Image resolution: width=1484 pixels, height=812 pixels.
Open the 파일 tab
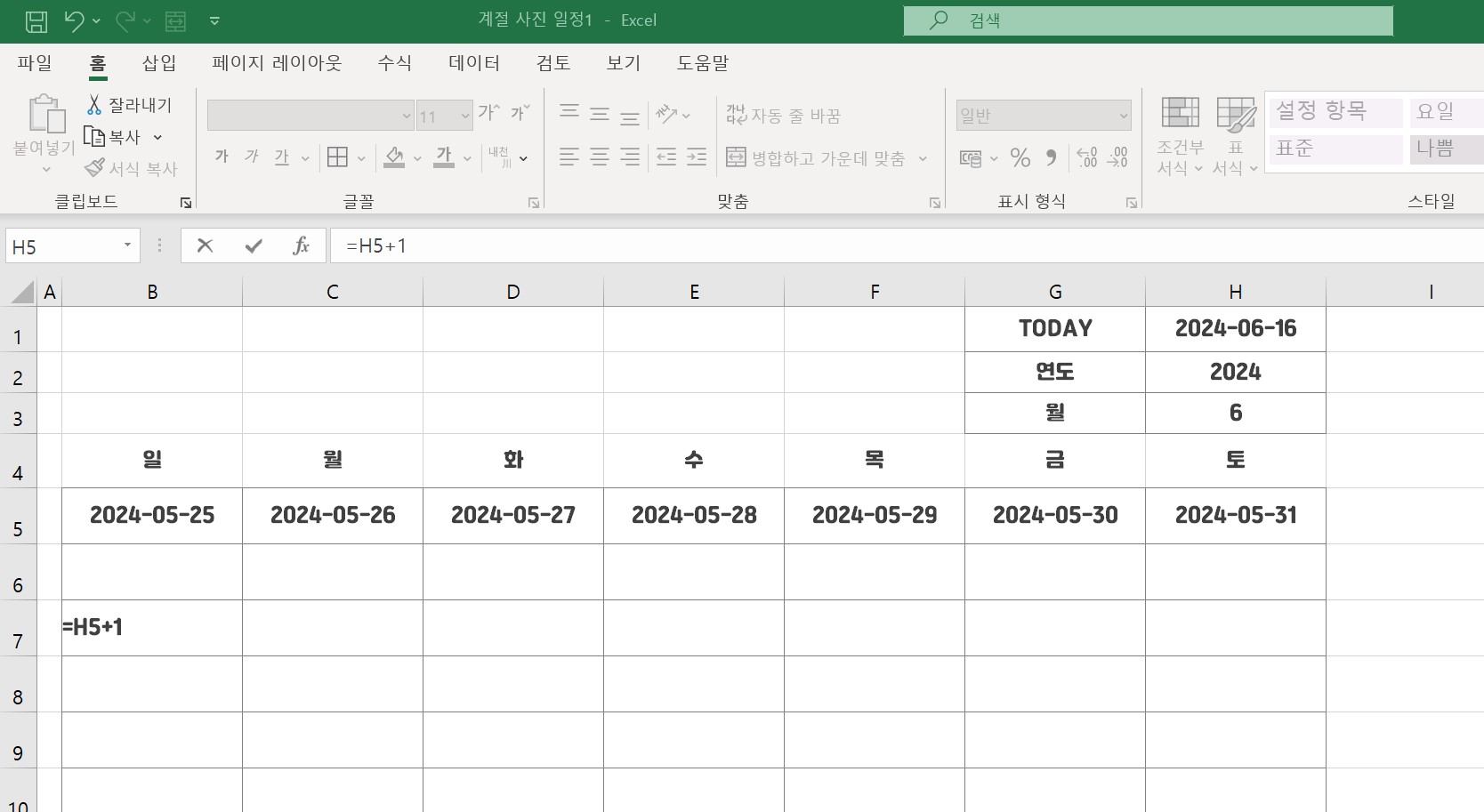coord(35,63)
